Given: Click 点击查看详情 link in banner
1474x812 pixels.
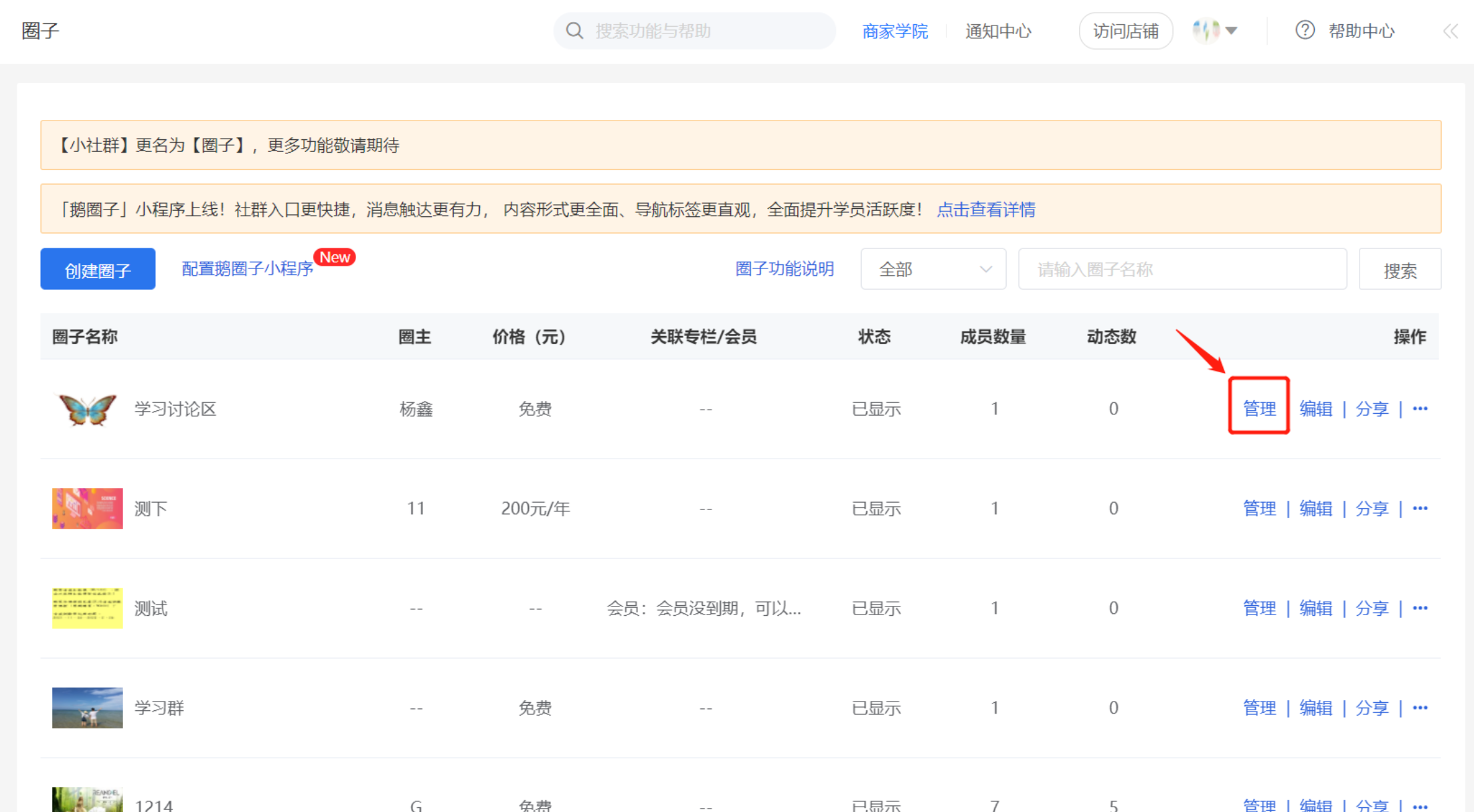Looking at the screenshot, I should (x=986, y=210).
